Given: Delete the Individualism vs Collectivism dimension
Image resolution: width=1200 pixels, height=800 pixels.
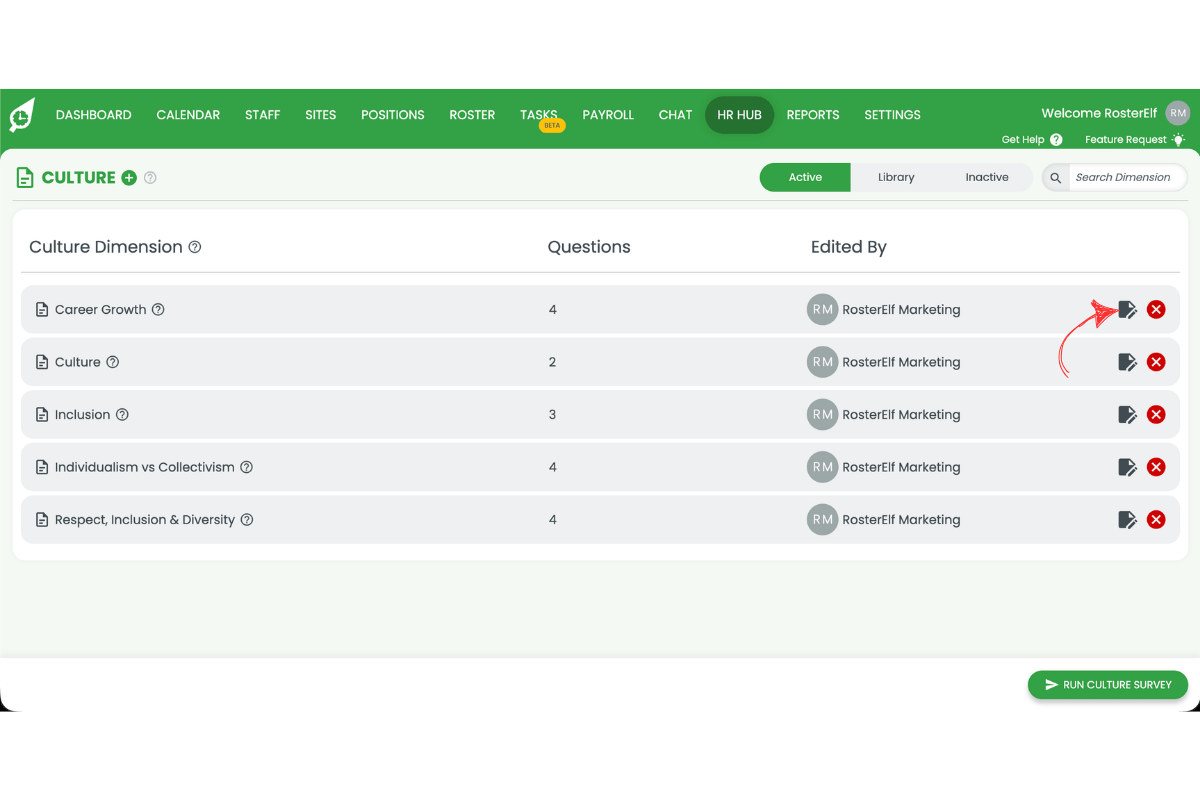Looking at the screenshot, I should pyautogui.click(x=1156, y=467).
